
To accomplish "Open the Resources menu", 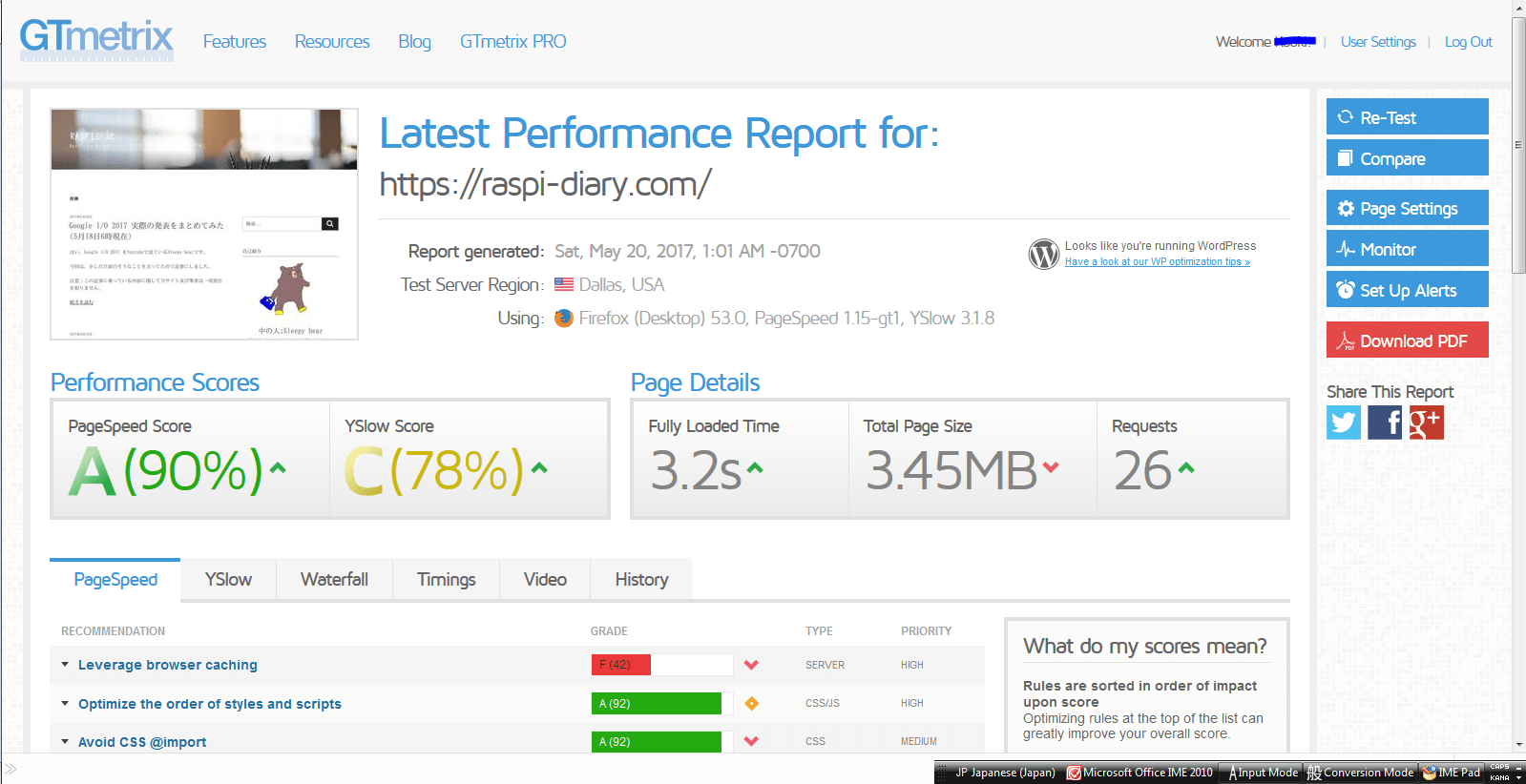I will click(x=332, y=42).
